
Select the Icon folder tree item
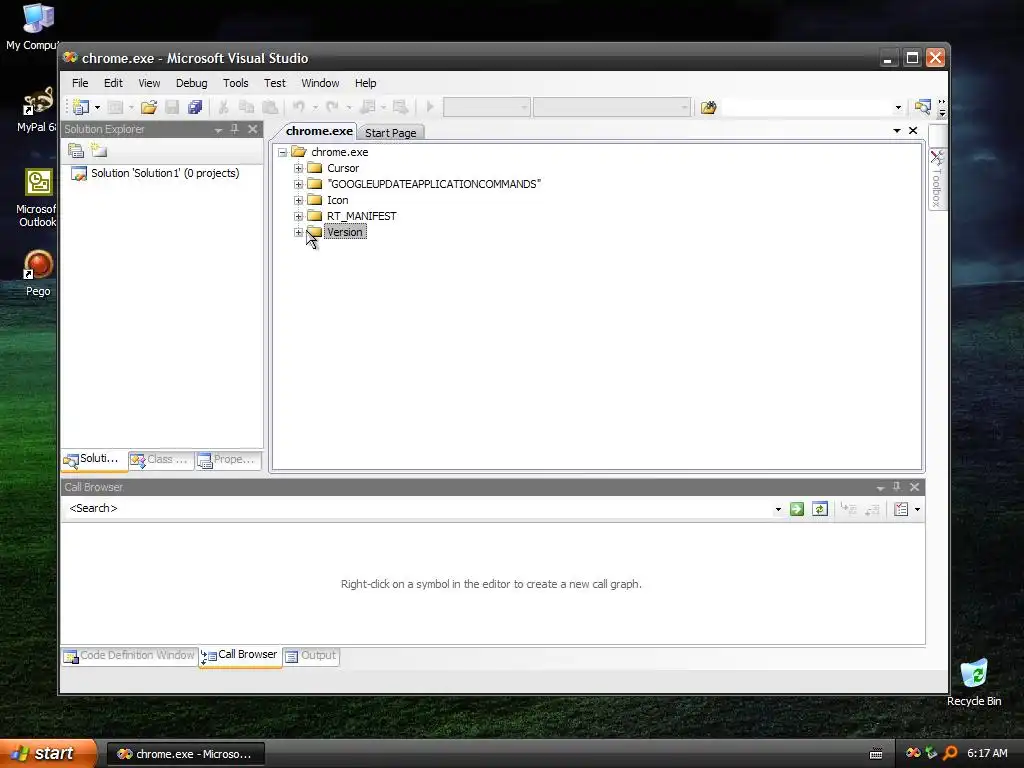(x=338, y=200)
